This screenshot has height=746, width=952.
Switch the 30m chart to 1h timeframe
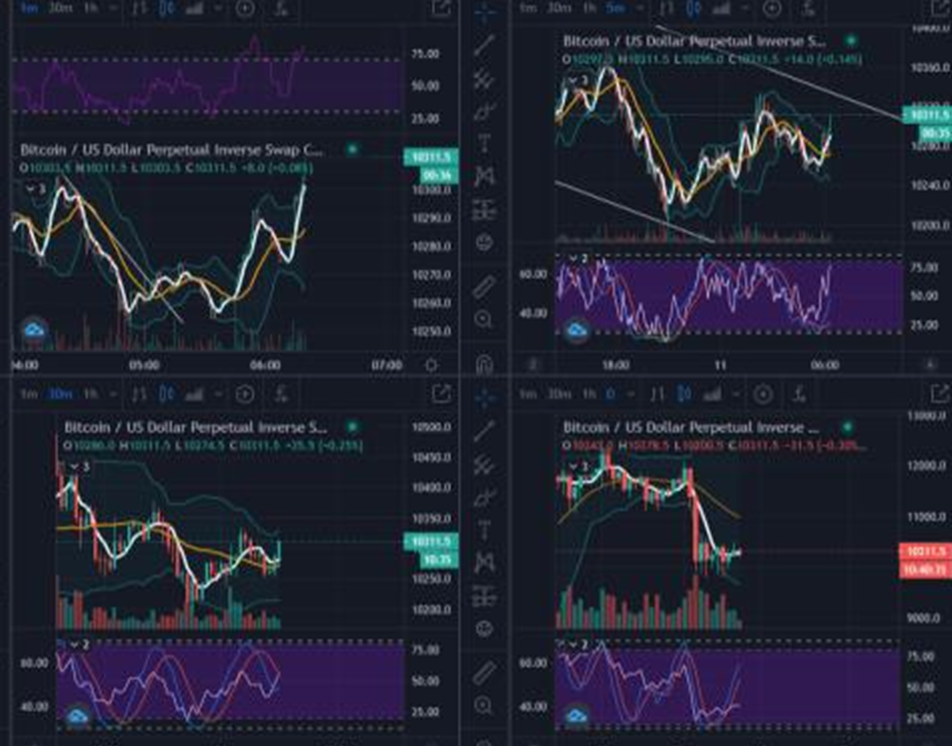(90, 395)
